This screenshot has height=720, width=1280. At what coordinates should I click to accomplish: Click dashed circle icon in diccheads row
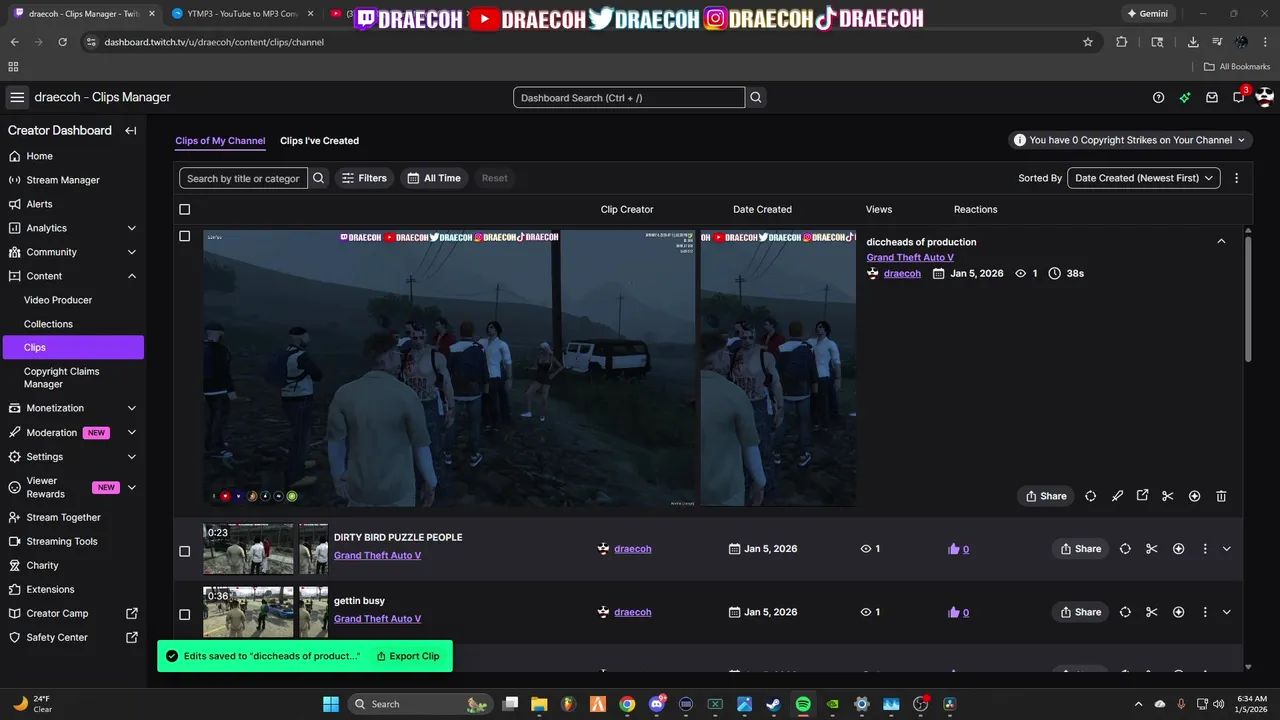click(x=1090, y=496)
